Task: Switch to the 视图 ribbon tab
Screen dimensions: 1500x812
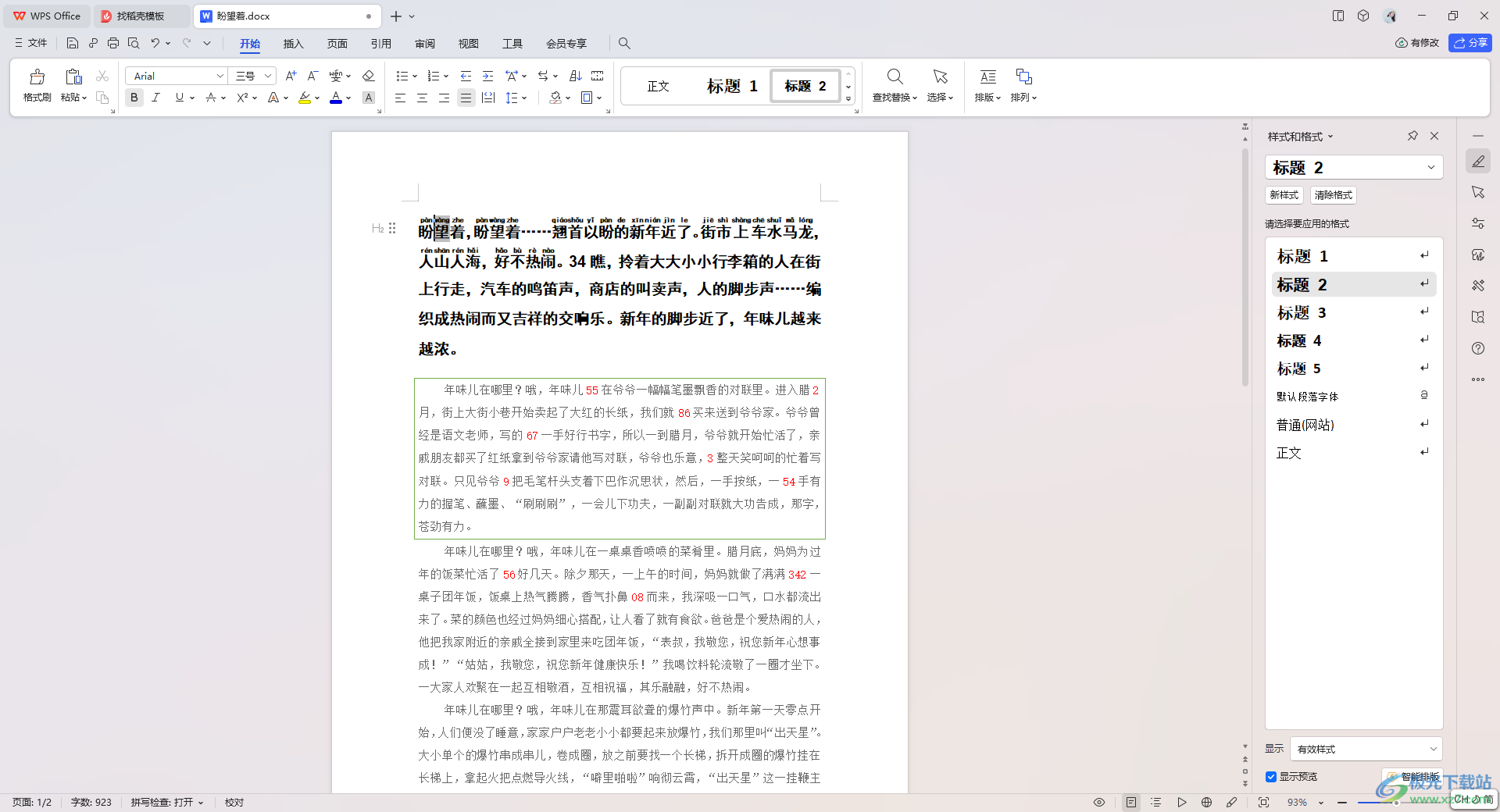Action: [468, 44]
